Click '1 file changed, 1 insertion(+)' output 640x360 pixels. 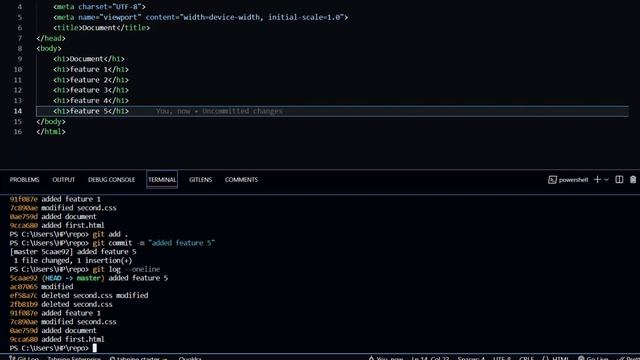tap(73, 260)
